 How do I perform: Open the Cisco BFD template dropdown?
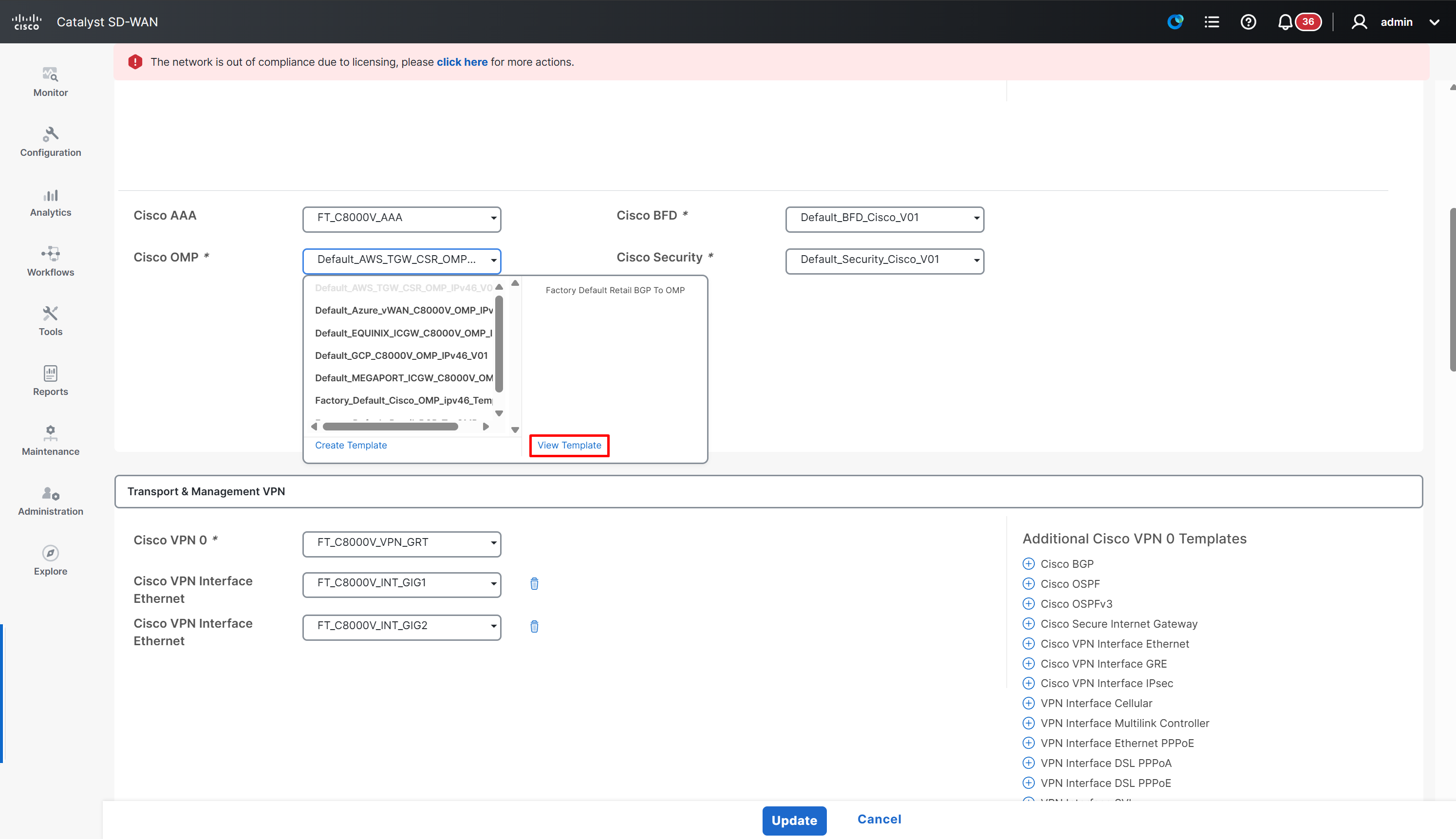(x=884, y=219)
